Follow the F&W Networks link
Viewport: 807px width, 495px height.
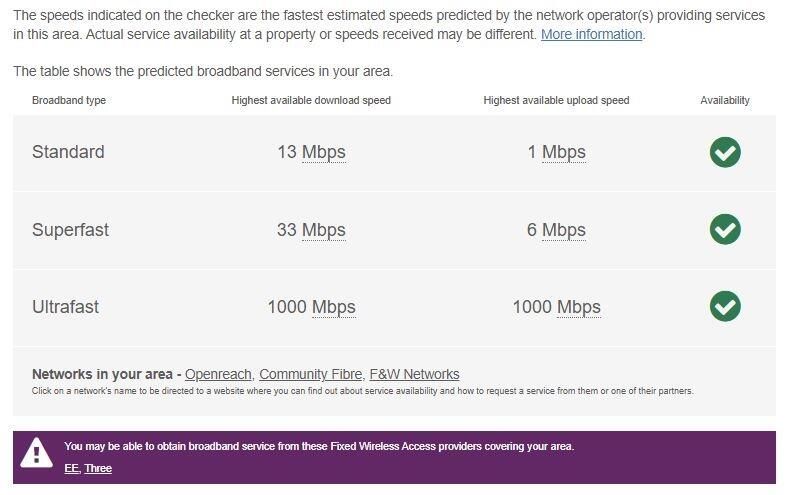coord(414,374)
